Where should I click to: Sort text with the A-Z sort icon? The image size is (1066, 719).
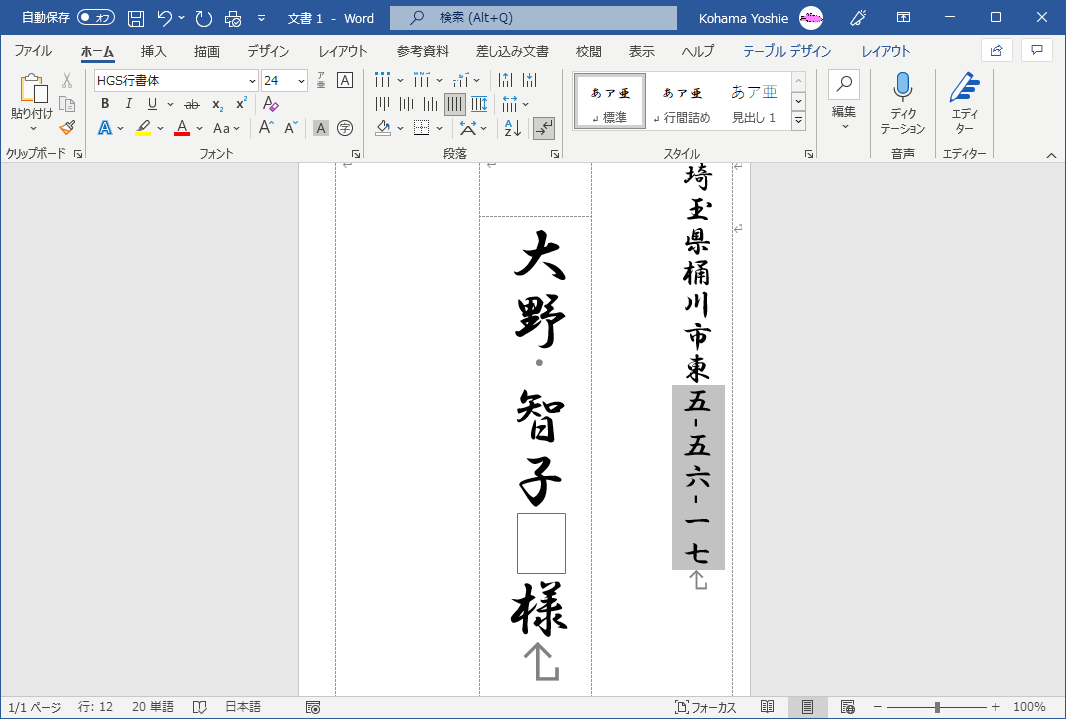tap(513, 128)
